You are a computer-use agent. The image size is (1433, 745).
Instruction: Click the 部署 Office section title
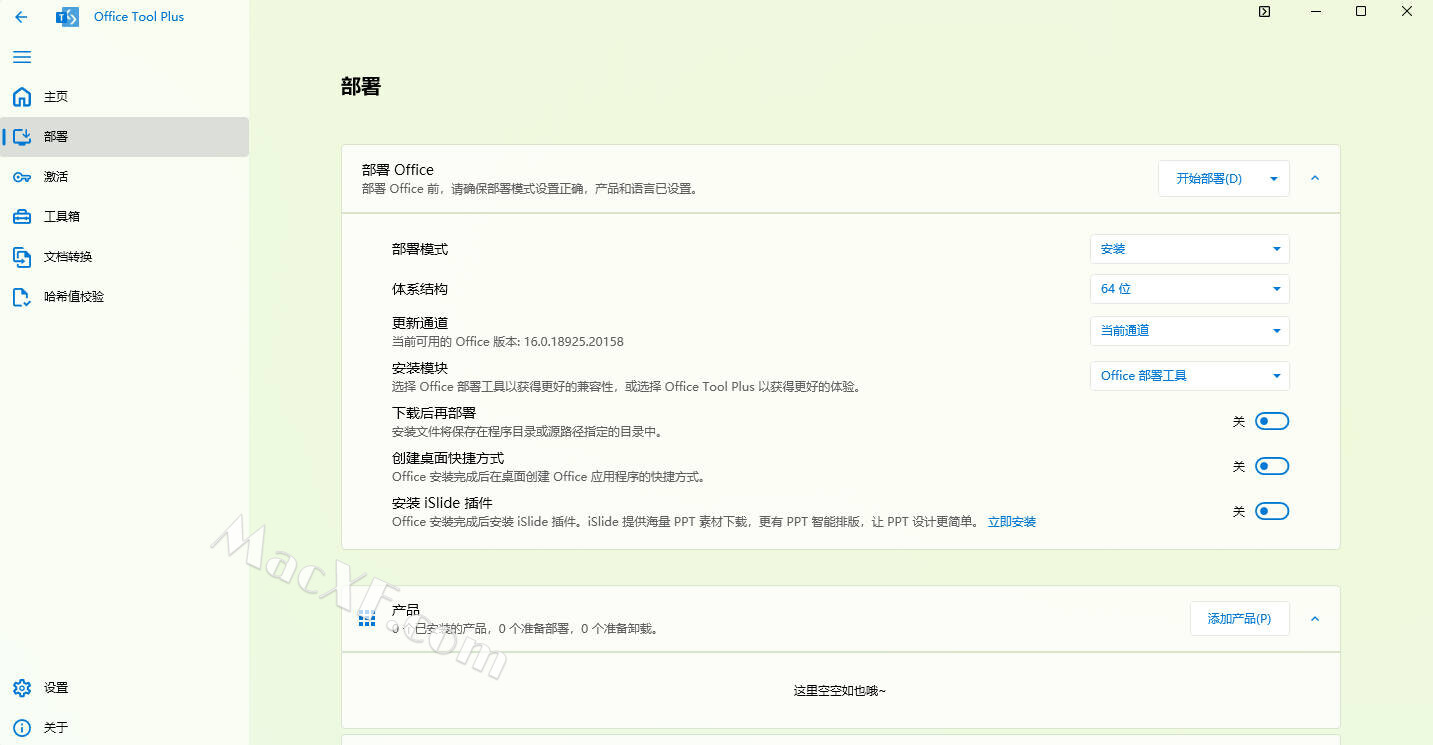tap(398, 170)
